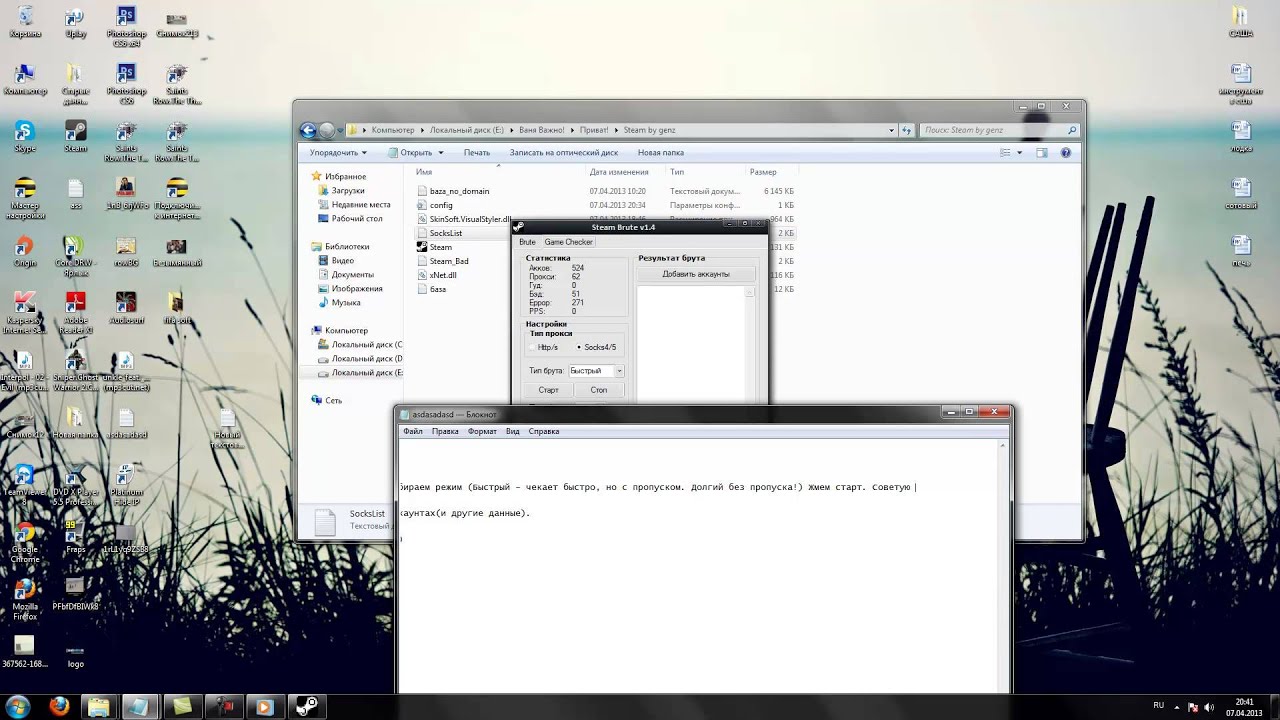
Task: Switch to the Game Checker tab
Action: tap(568, 242)
